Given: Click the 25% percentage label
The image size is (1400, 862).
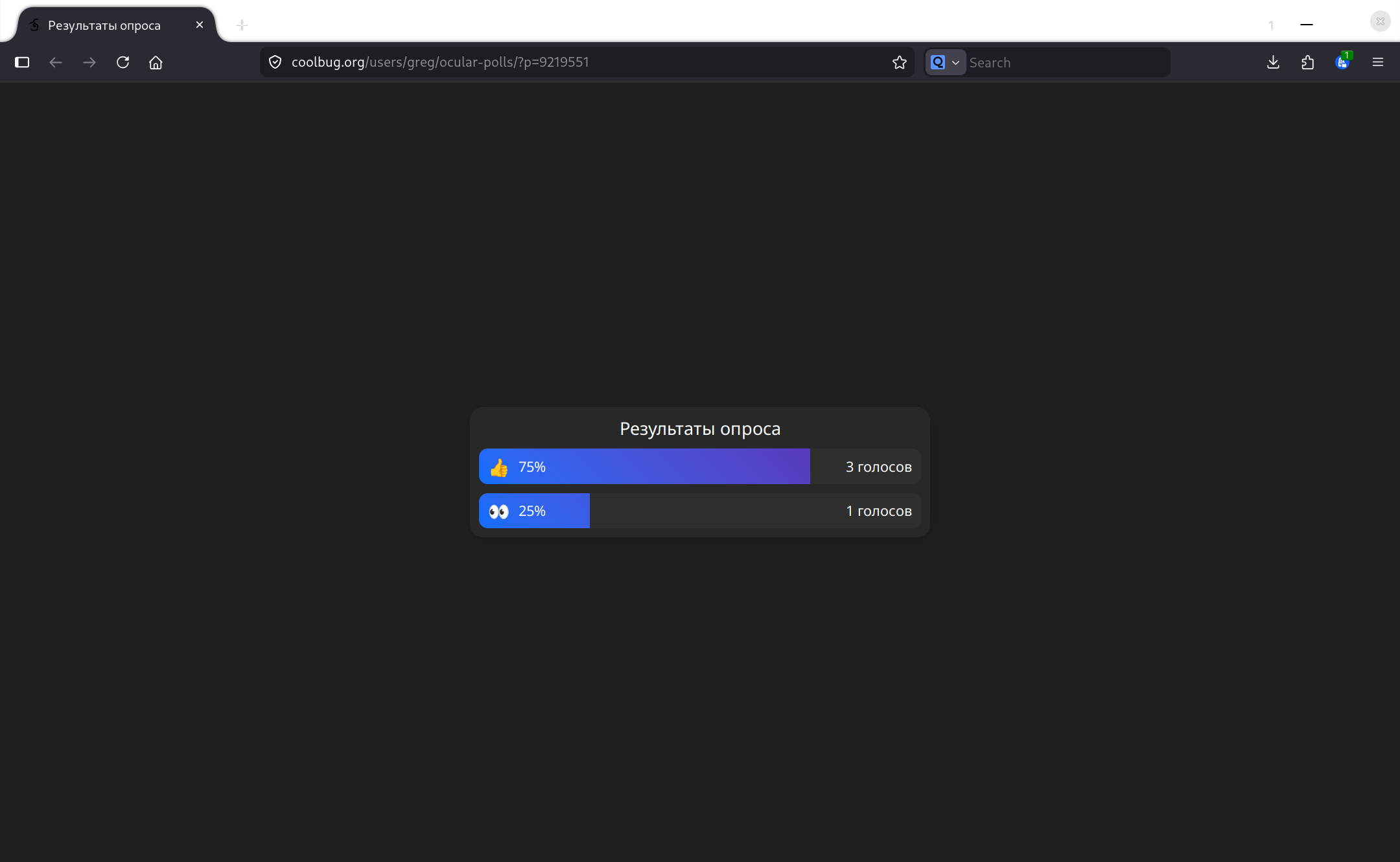Looking at the screenshot, I should tap(532, 511).
